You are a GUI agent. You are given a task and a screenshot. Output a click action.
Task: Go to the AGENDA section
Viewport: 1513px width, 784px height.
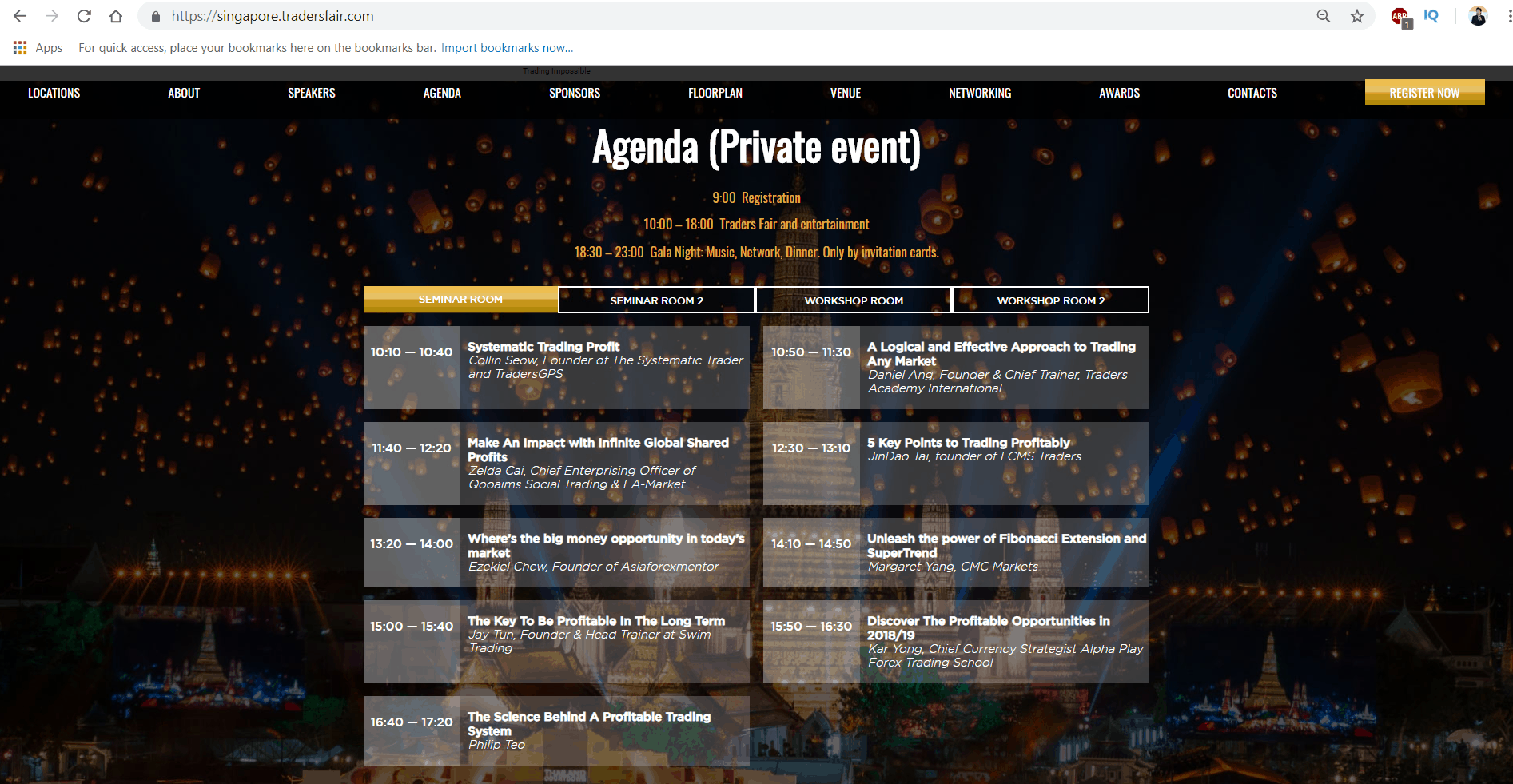(x=442, y=93)
